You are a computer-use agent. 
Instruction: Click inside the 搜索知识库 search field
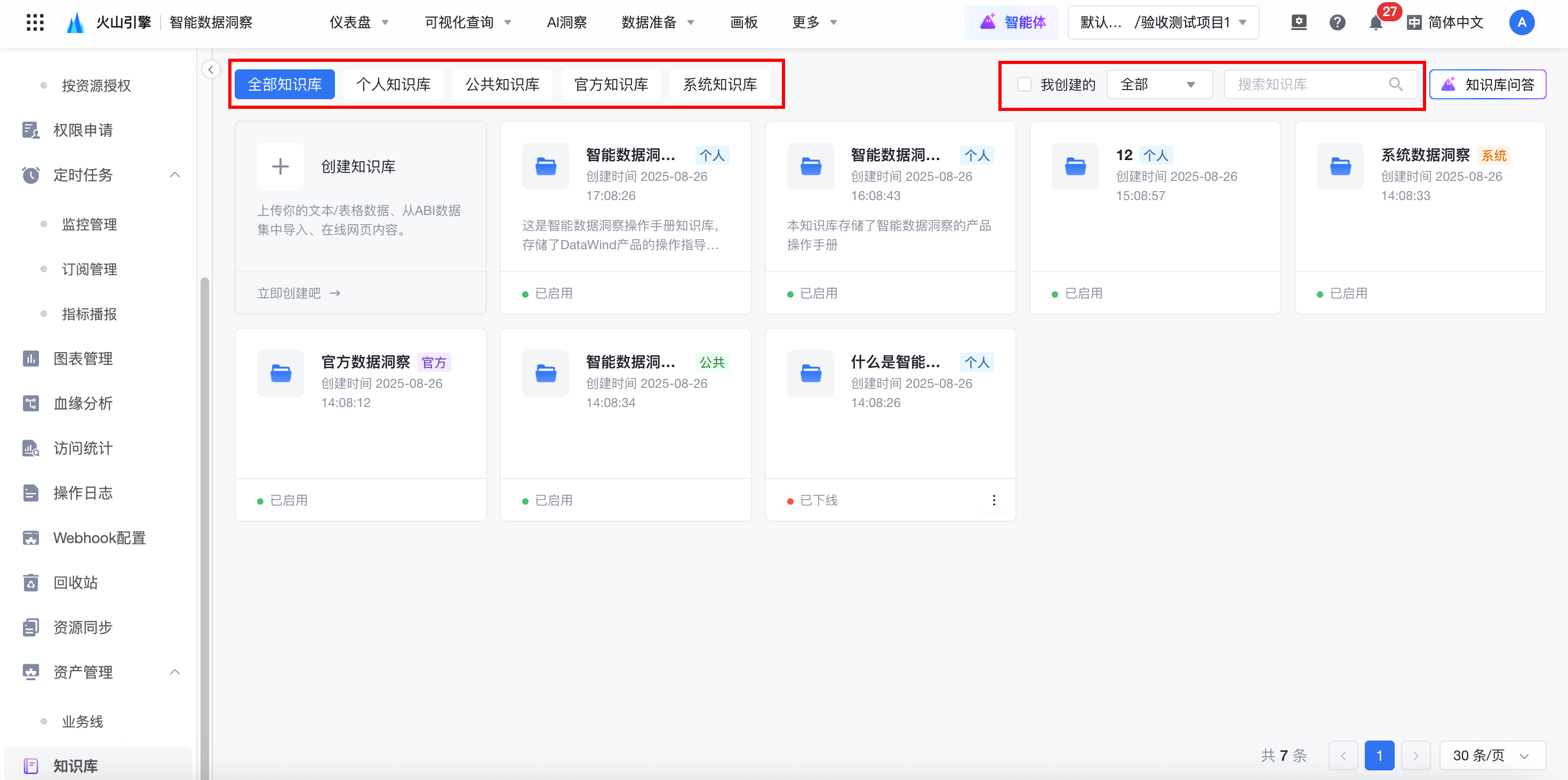tap(1302, 84)
